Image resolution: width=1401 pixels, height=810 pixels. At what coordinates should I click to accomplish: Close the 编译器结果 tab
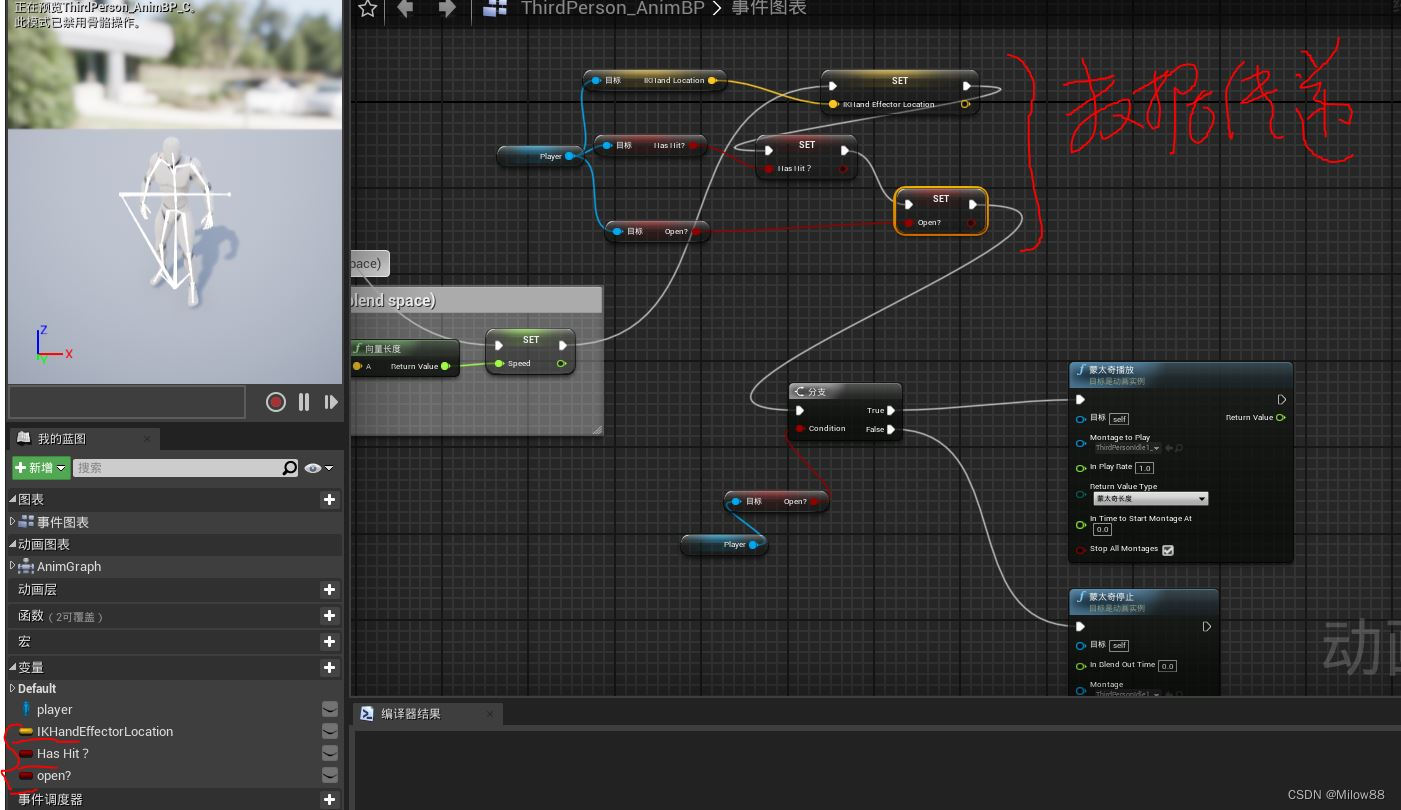(x=490, y=714)
